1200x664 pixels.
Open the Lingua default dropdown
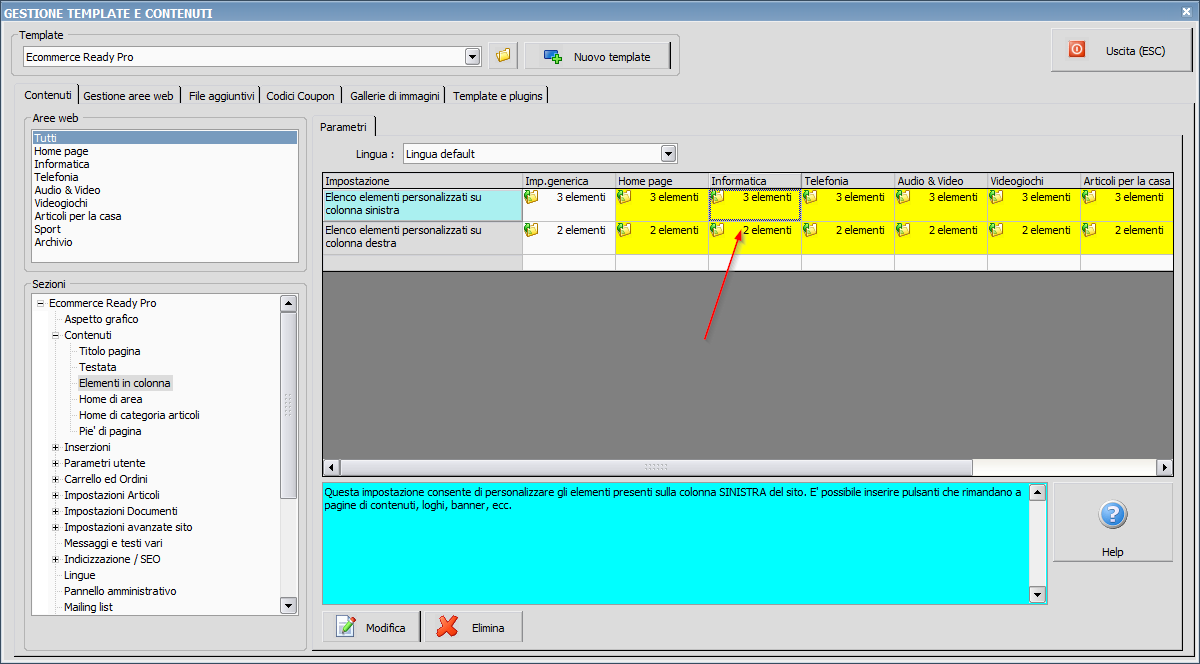pyautogui.click(x=669, y=154)
